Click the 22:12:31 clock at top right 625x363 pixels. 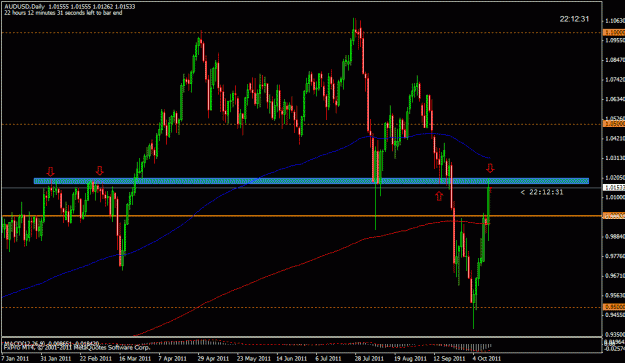click(574, 19)
